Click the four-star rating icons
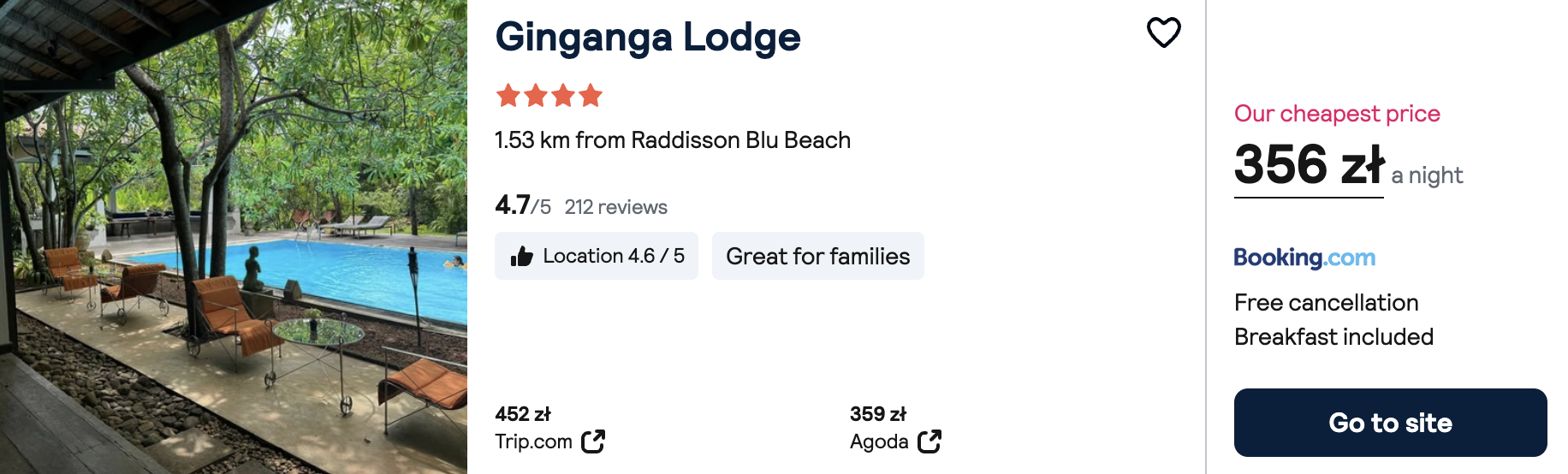1568x474 pixels. 549,95
